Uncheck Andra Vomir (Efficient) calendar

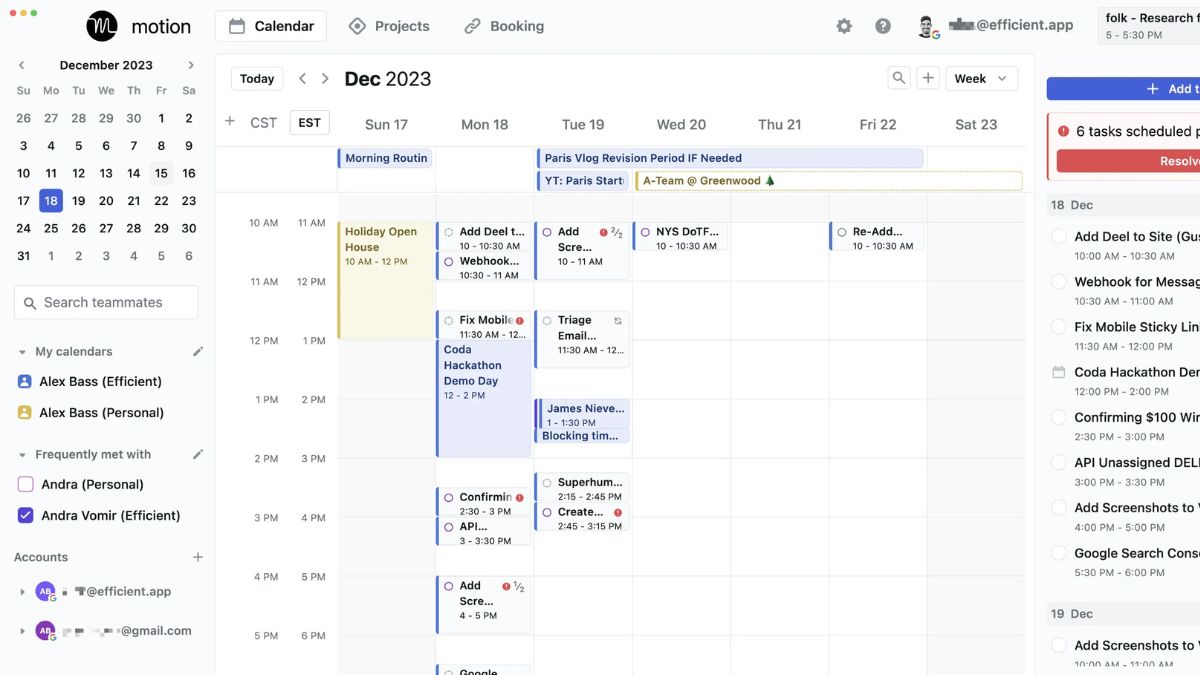click(26, 516)
